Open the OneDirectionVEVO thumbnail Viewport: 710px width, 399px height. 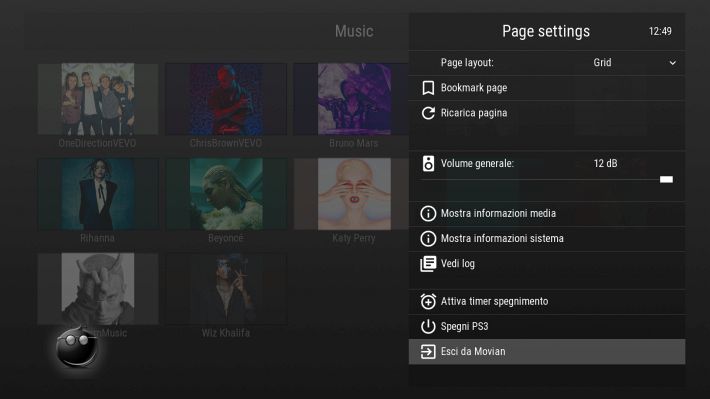coord(98,99)
